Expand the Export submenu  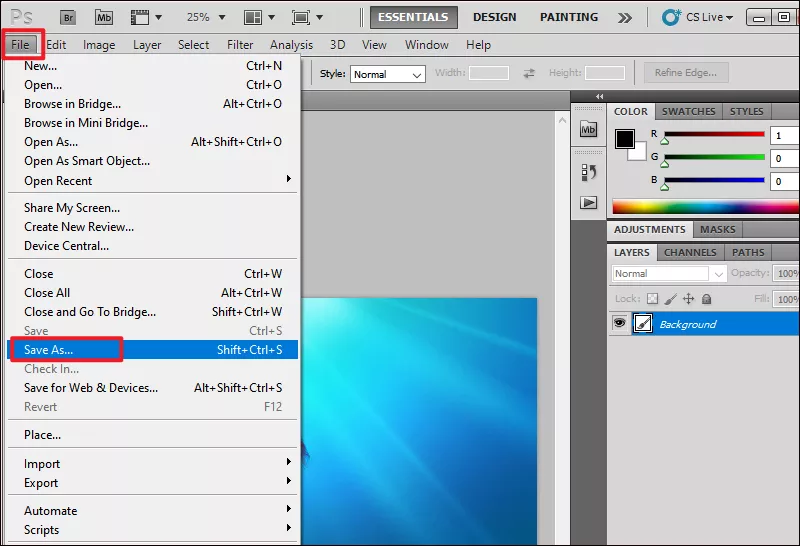click(x=153, y=483)
